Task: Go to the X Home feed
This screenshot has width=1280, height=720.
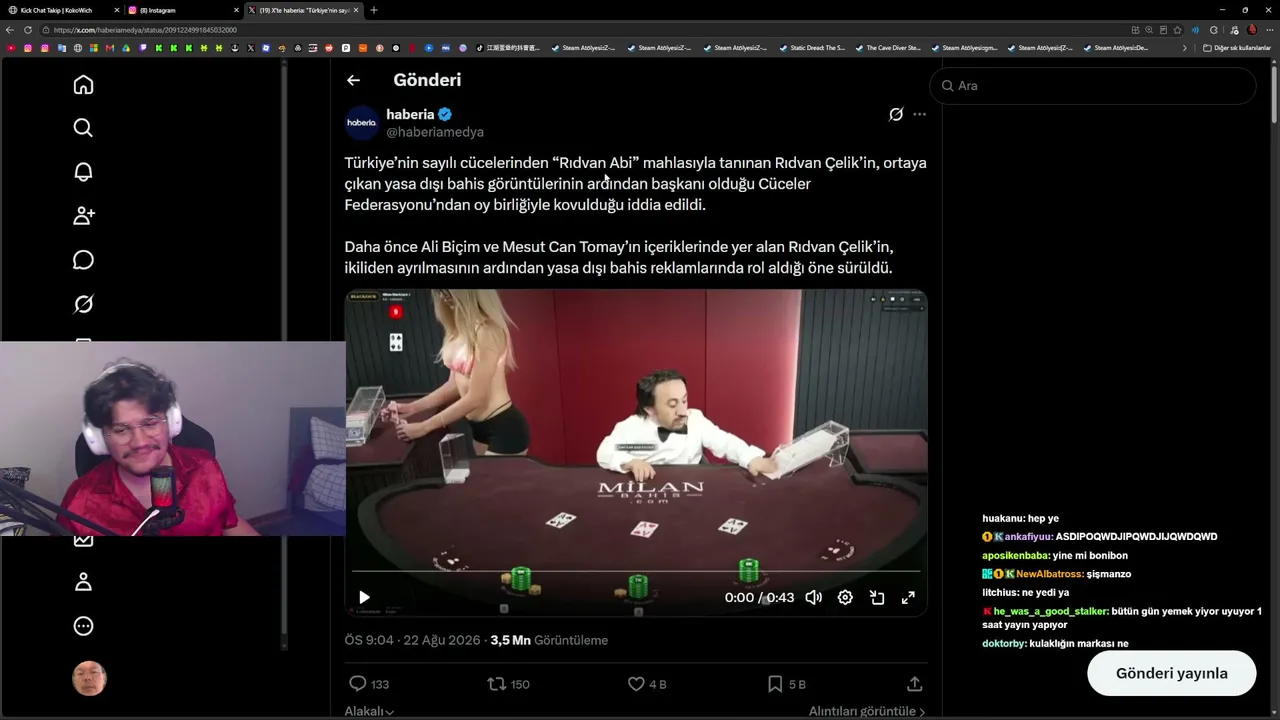Action: pyautogui.click(x=84, y=85)
